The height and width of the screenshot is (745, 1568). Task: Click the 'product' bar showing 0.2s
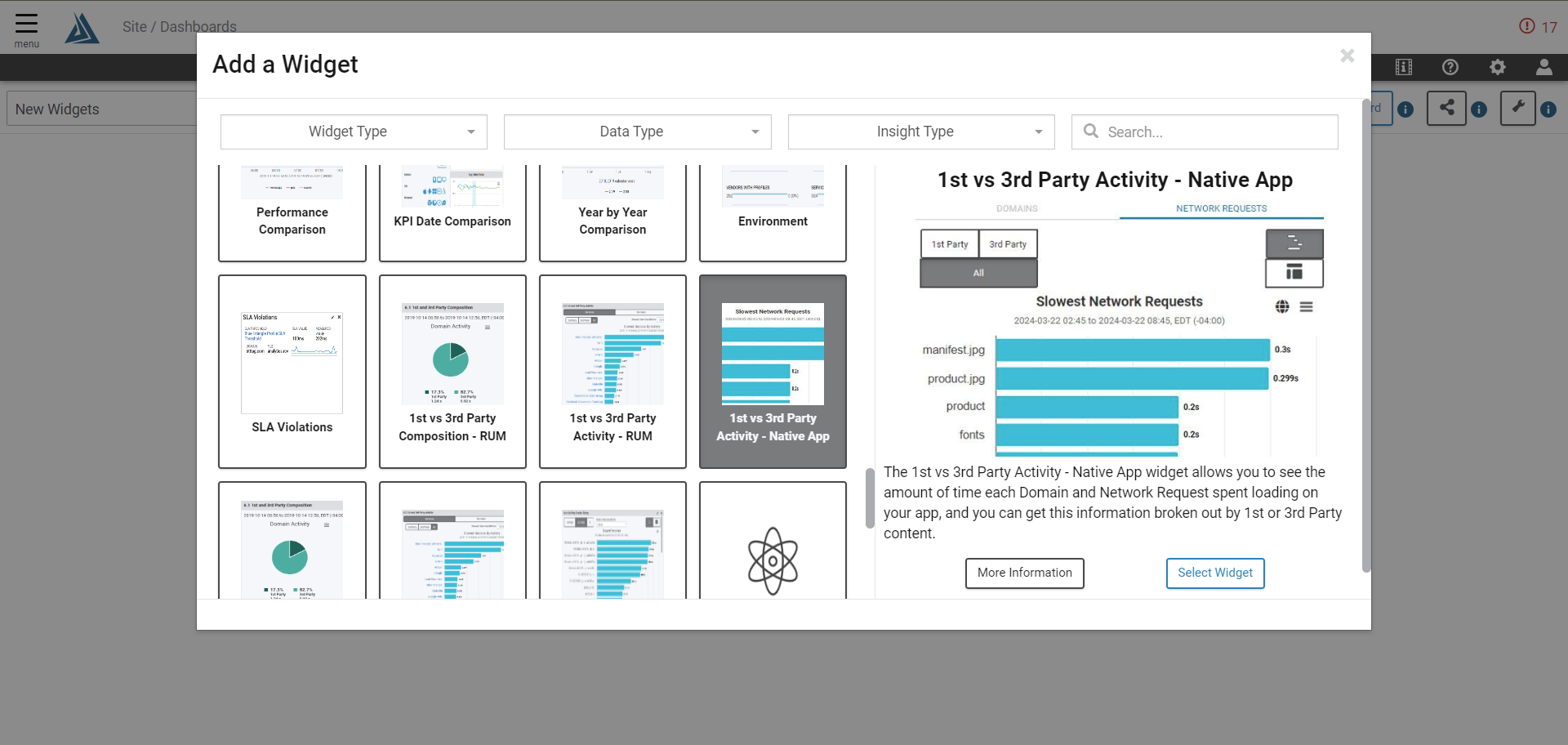point(1087,407)
